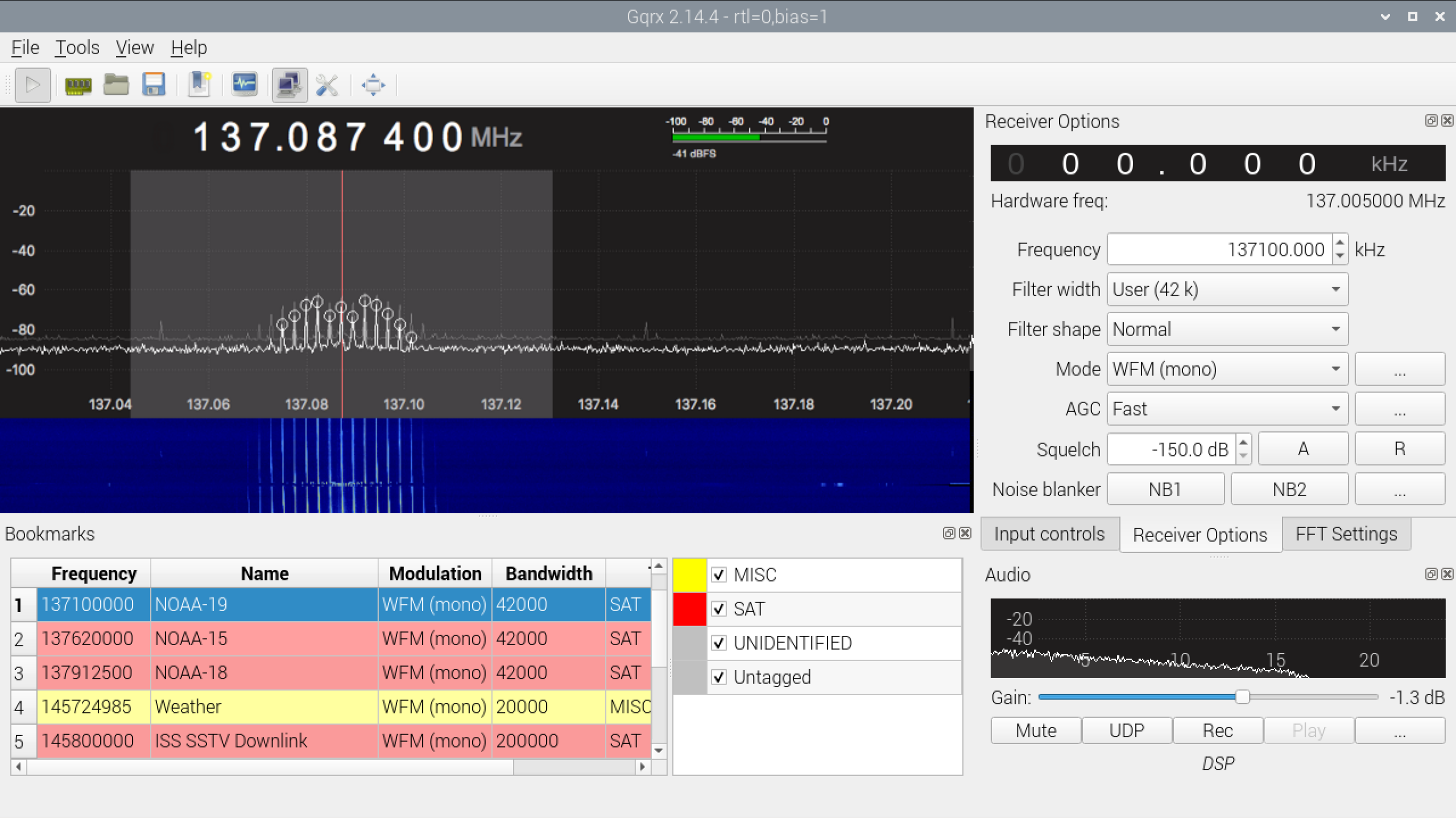The image size is (1456, 818).
Task: Open the bookmark toolbar icon
Action: (x=199, y=85)
